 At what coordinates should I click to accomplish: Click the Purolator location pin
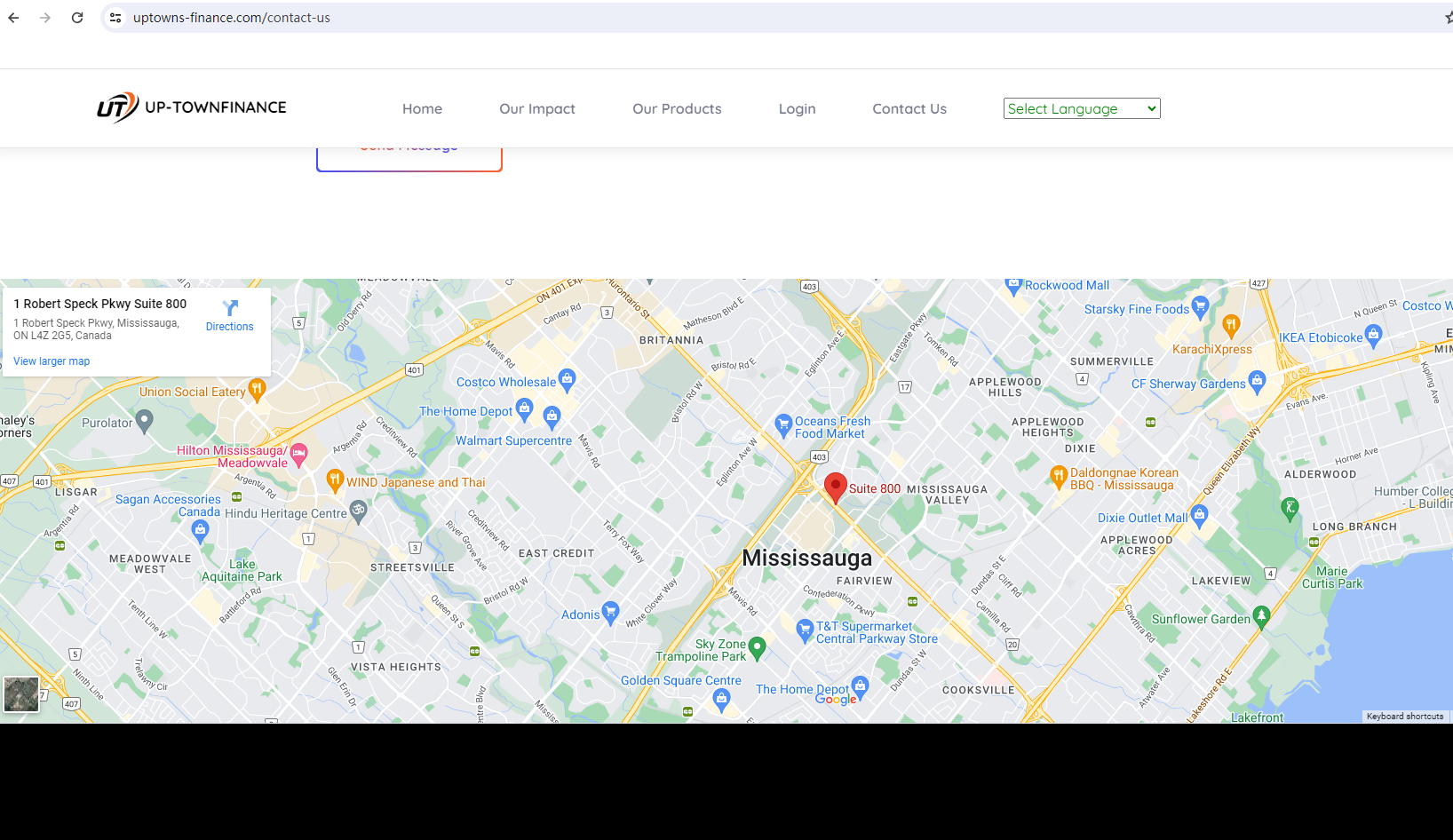(x=144, y=421)
